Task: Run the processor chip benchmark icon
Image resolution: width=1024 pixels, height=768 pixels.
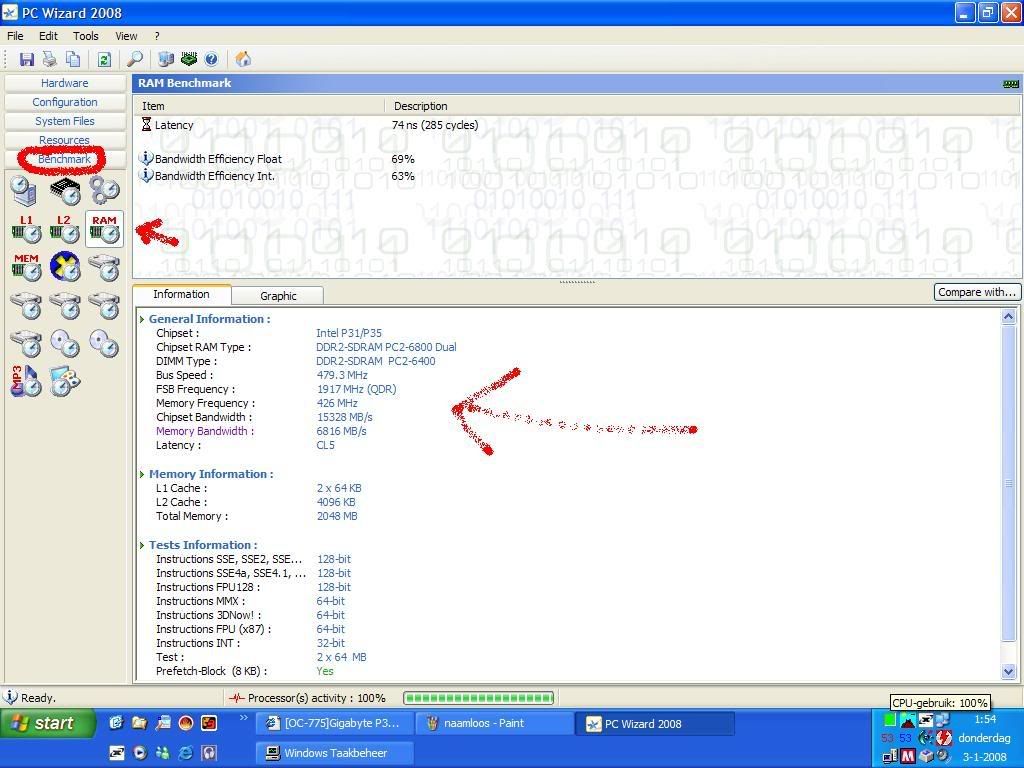Action: pyautogui.click(x=65, y=190)
